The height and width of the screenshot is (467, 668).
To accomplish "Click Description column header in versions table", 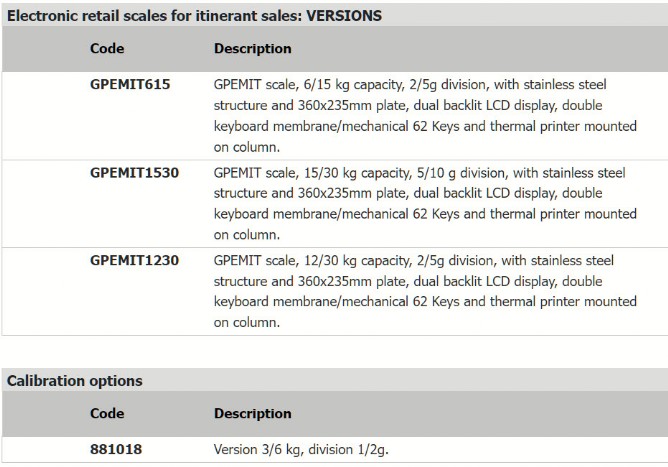I will tap(253, 49).
